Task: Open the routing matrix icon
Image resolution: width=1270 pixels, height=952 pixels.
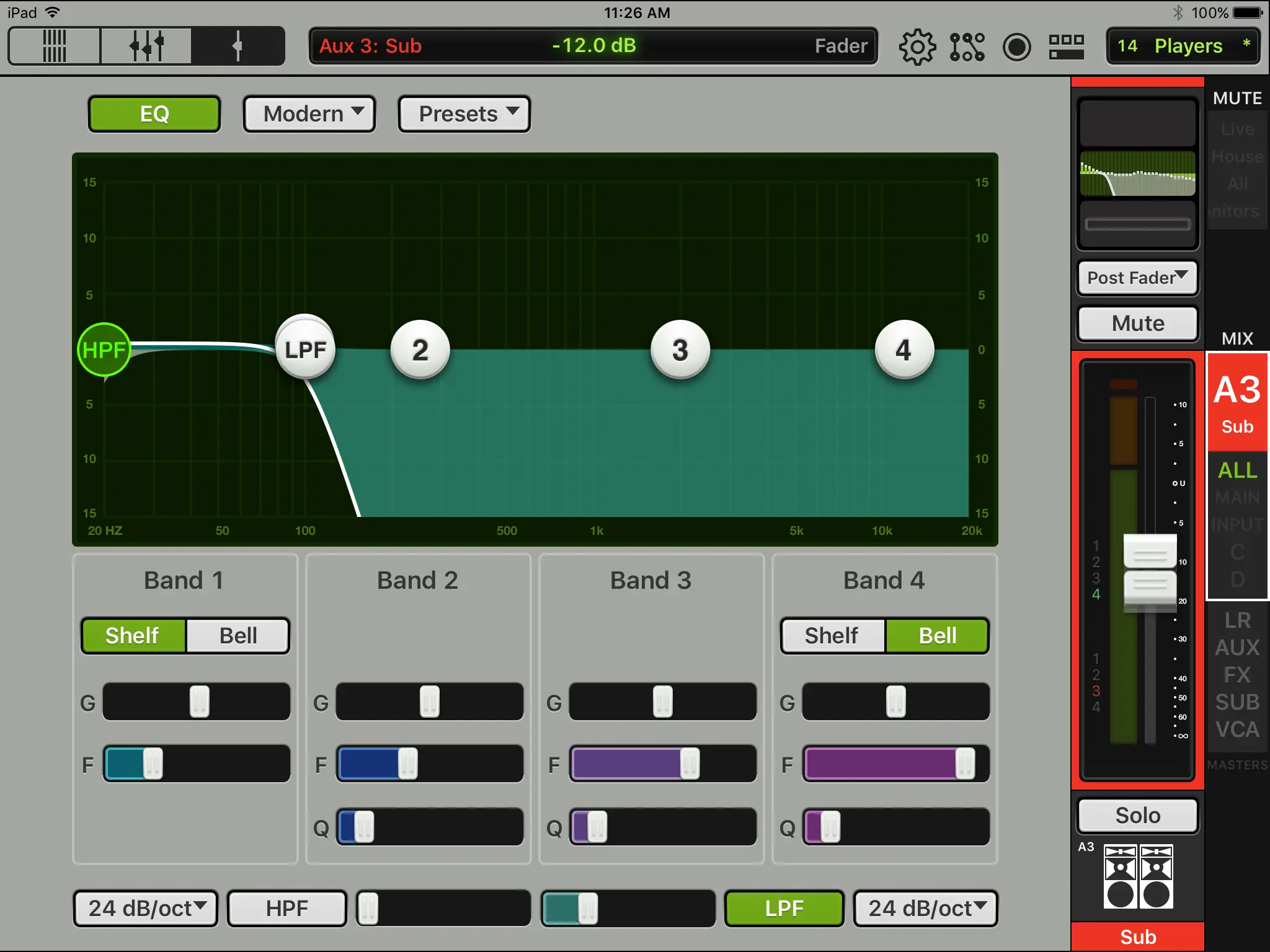Action: 967,46
